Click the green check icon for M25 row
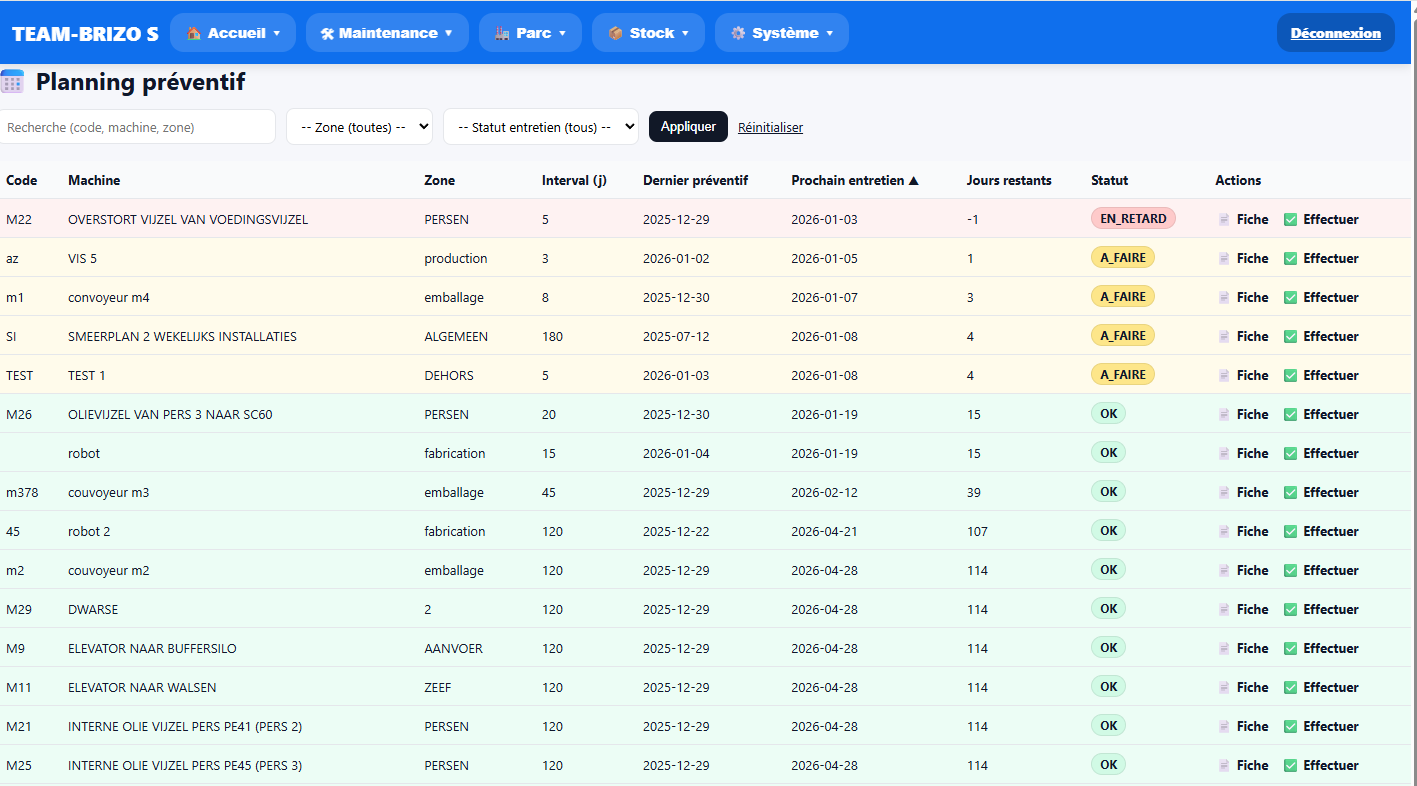1417x786 pixels. click(x=1290, y=766)
